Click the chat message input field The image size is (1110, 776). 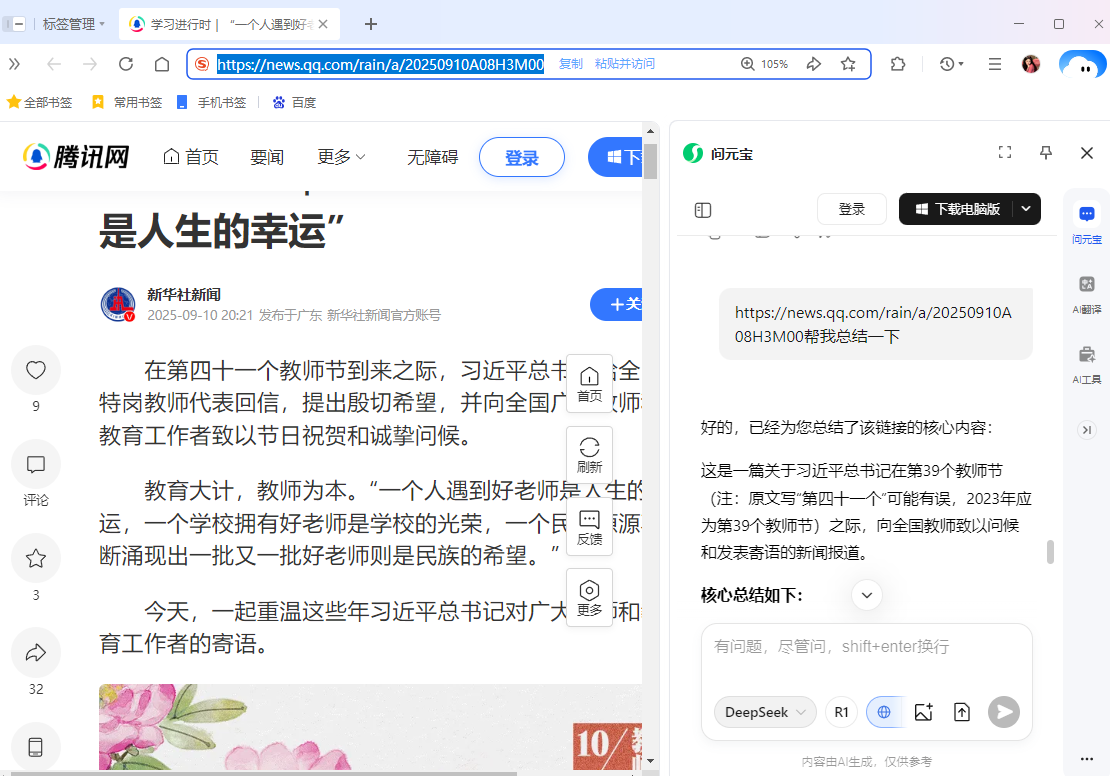click(860, 647)
